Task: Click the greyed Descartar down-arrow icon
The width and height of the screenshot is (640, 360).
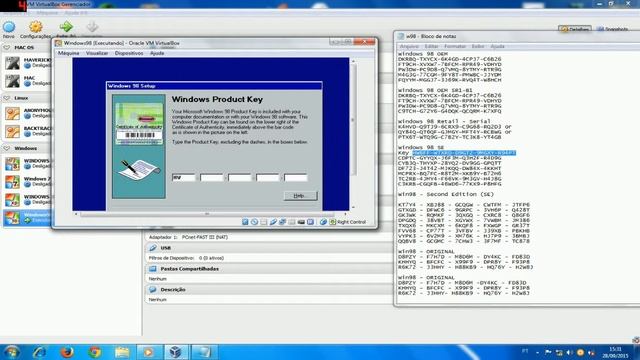Action: point(92,27)
